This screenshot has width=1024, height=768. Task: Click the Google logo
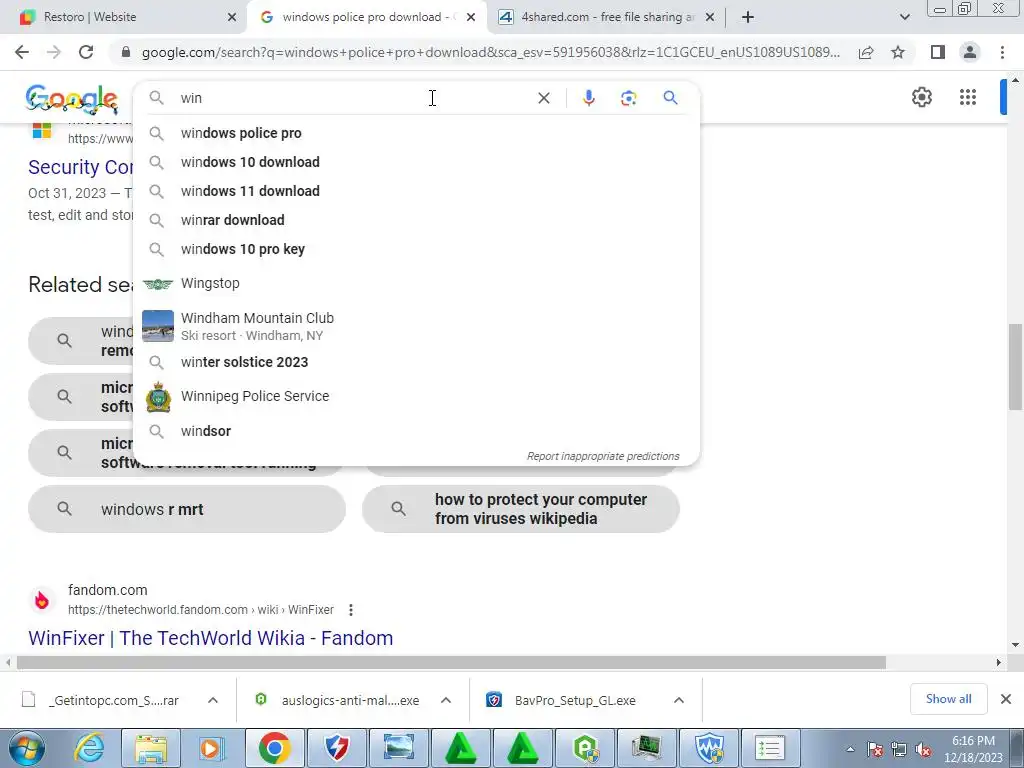pyautogui.click(x=72, y=98)
